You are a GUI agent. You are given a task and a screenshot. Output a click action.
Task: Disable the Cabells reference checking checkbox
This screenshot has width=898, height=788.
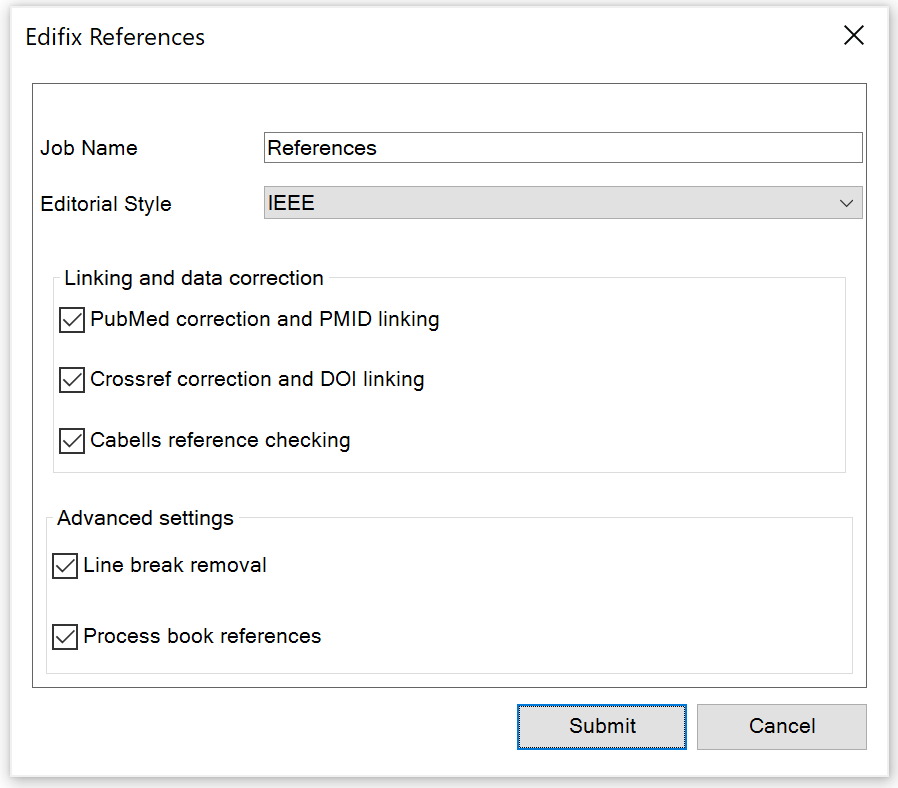[x=72, y=440]
